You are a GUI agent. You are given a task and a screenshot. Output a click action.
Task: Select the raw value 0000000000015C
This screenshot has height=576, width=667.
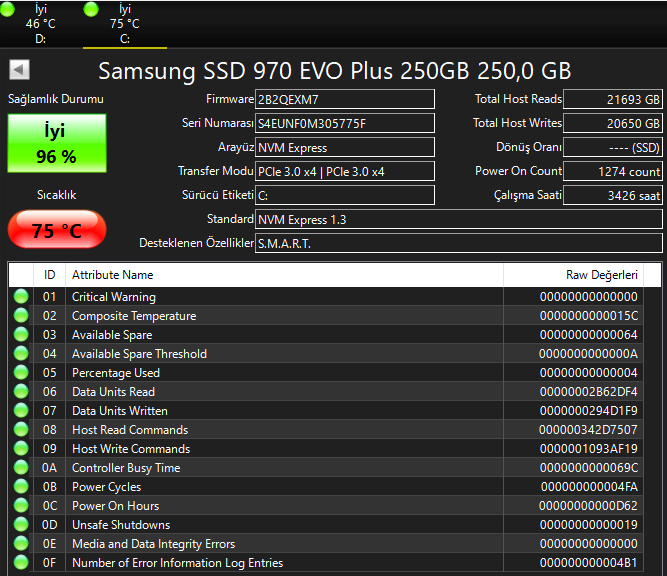589,316
